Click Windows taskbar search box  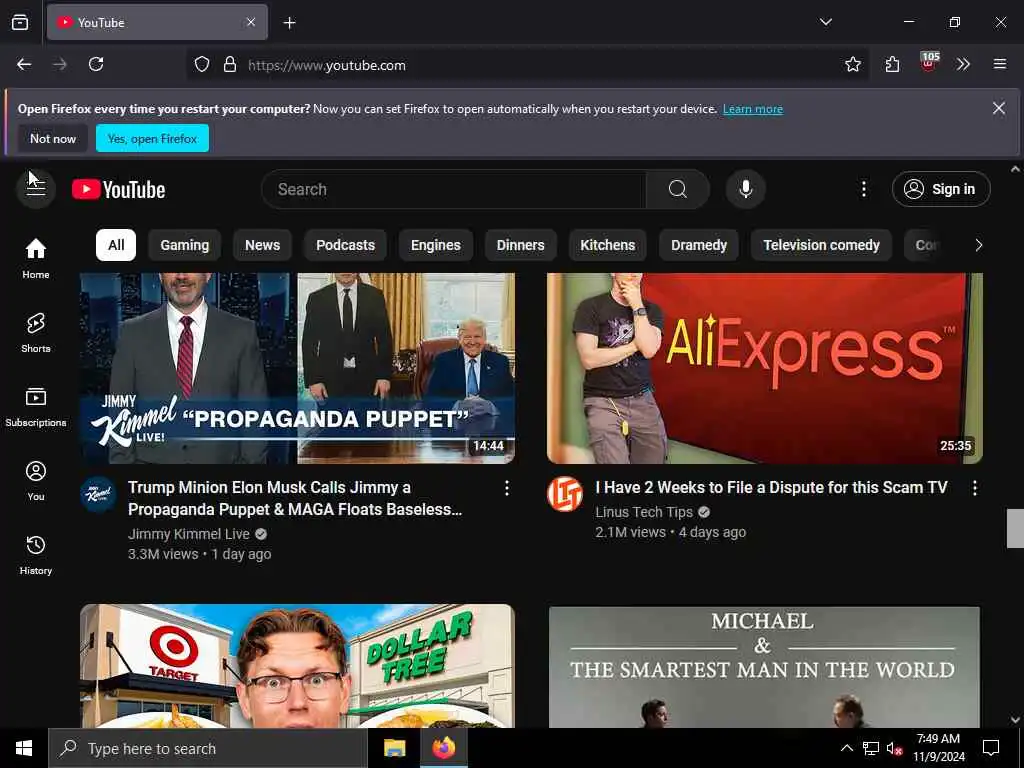tap(208, 748)
